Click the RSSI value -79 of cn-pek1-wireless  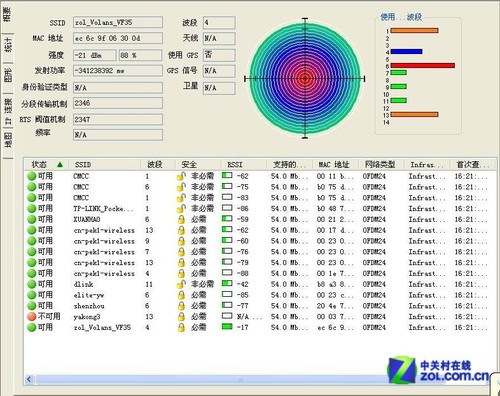tap(243, 263)
